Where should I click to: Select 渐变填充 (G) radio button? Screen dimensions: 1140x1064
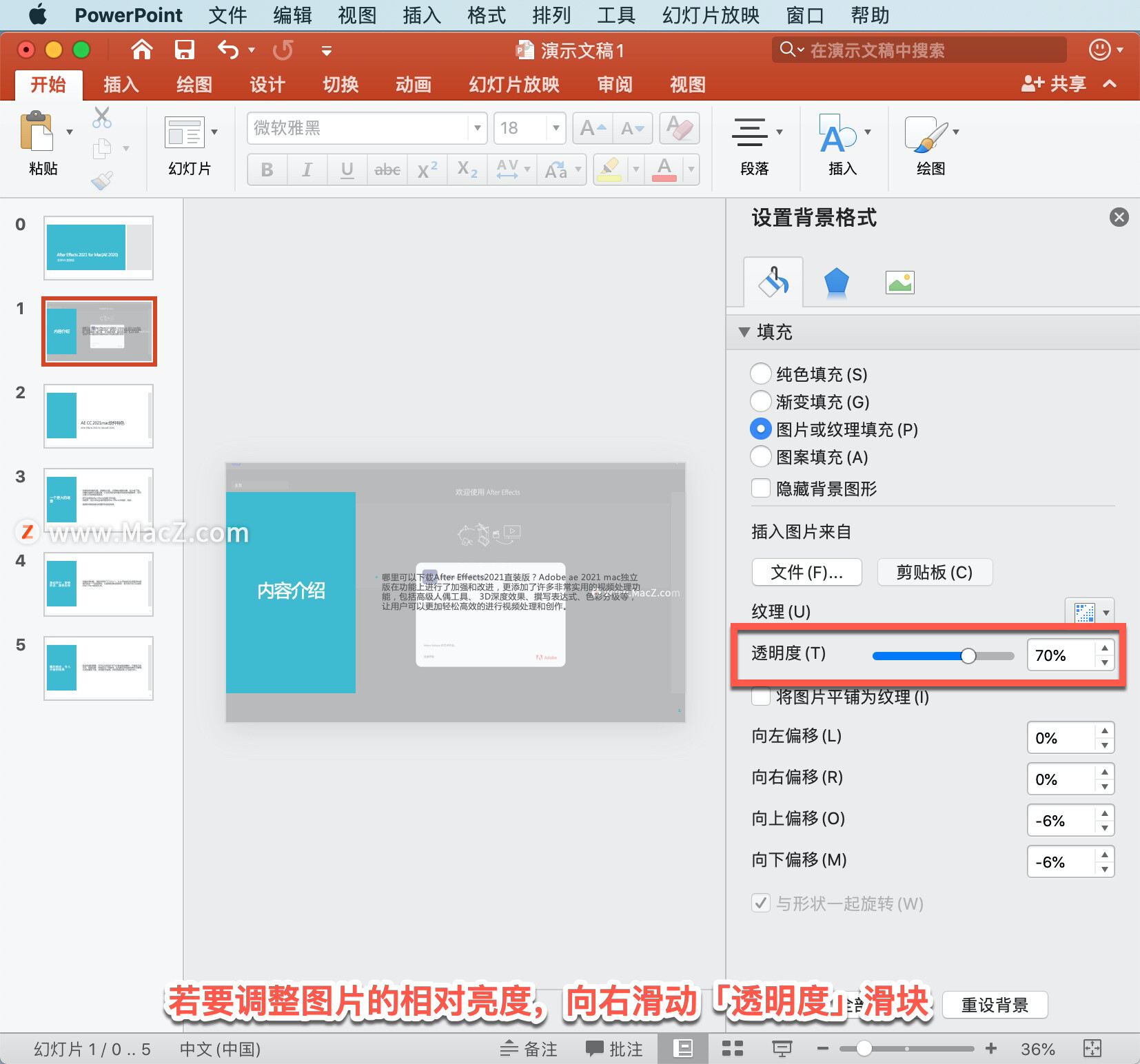point(760,401)
